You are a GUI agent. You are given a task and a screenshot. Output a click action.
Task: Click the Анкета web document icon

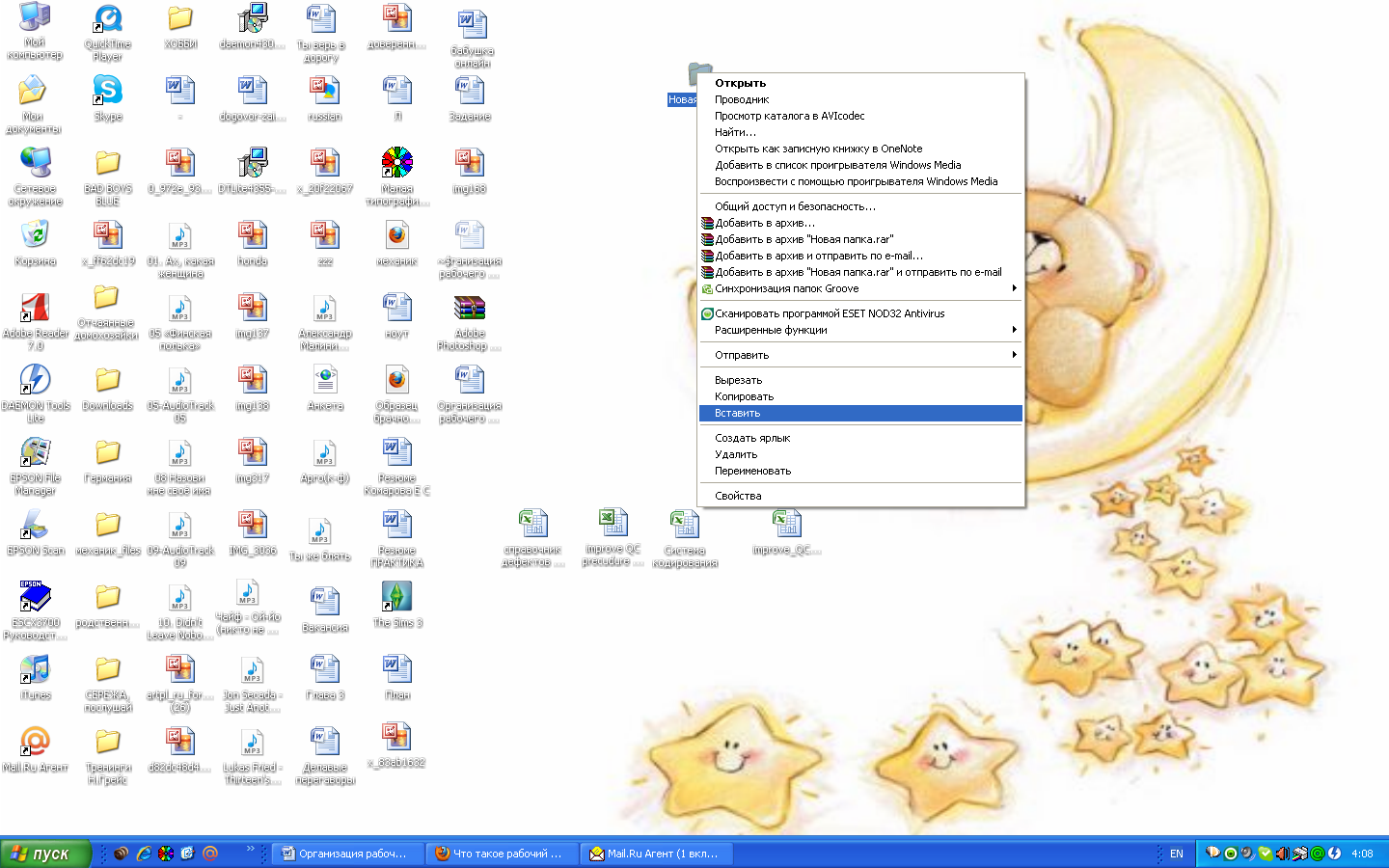click(325, 388)
